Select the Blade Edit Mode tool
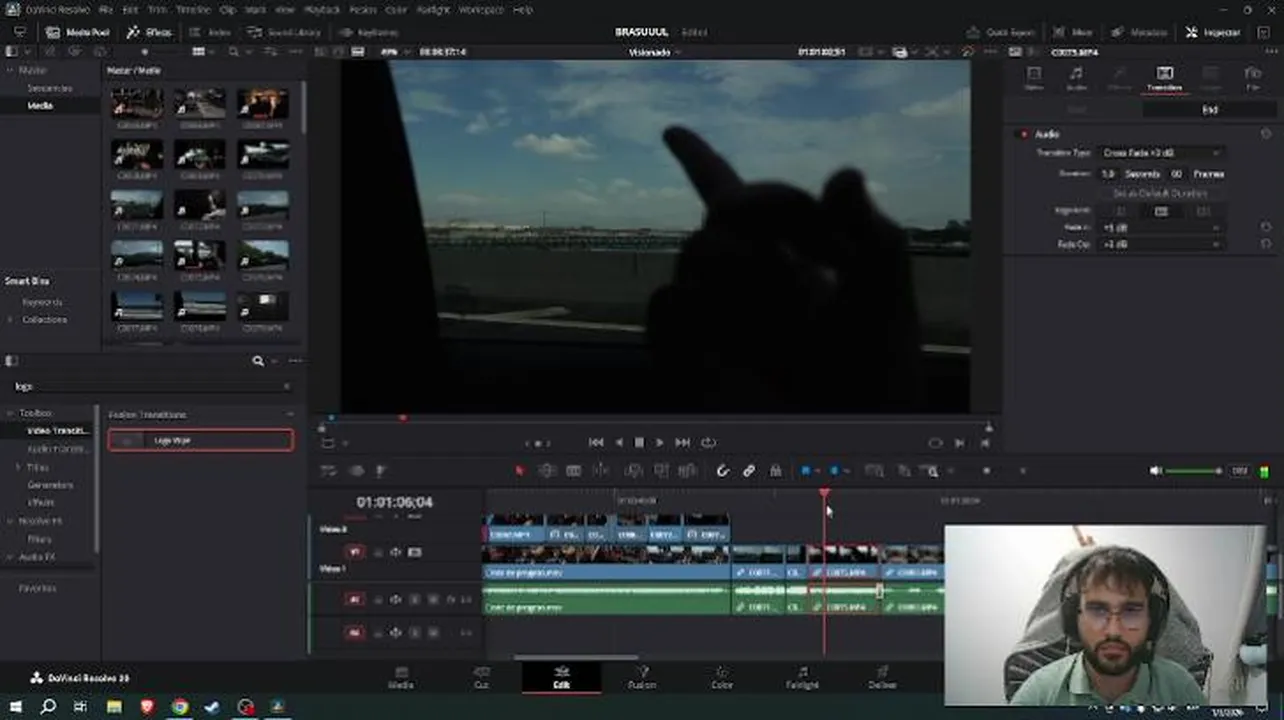Screen dimensions: 1284x720 coord(600,471)
